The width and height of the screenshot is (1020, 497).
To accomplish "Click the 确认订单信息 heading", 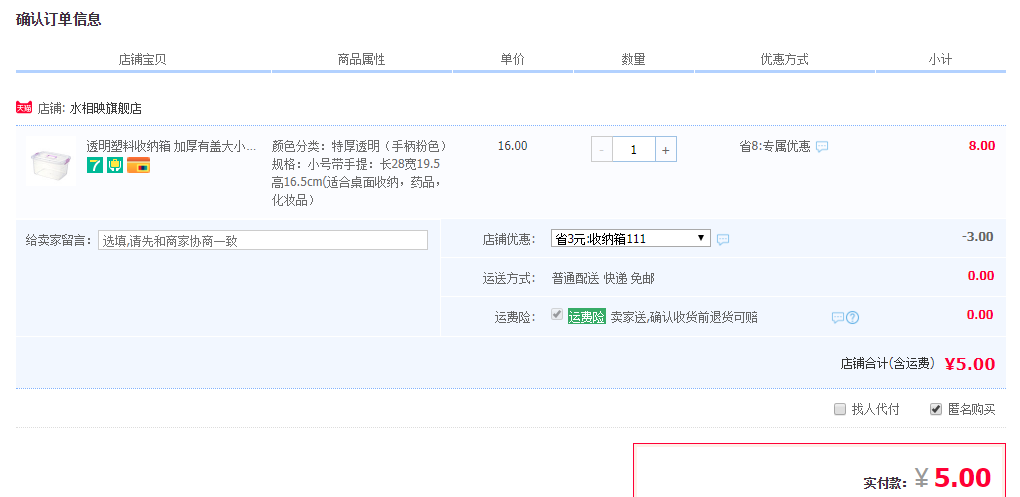I will point(59,19).
